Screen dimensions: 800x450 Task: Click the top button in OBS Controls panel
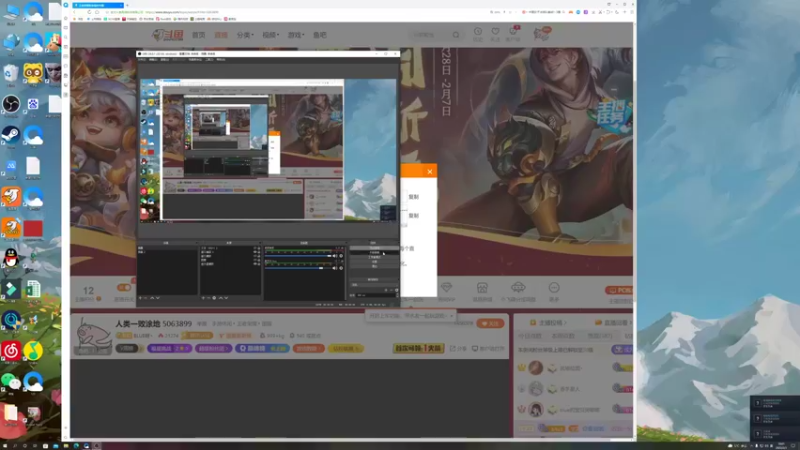pos(374,248)
